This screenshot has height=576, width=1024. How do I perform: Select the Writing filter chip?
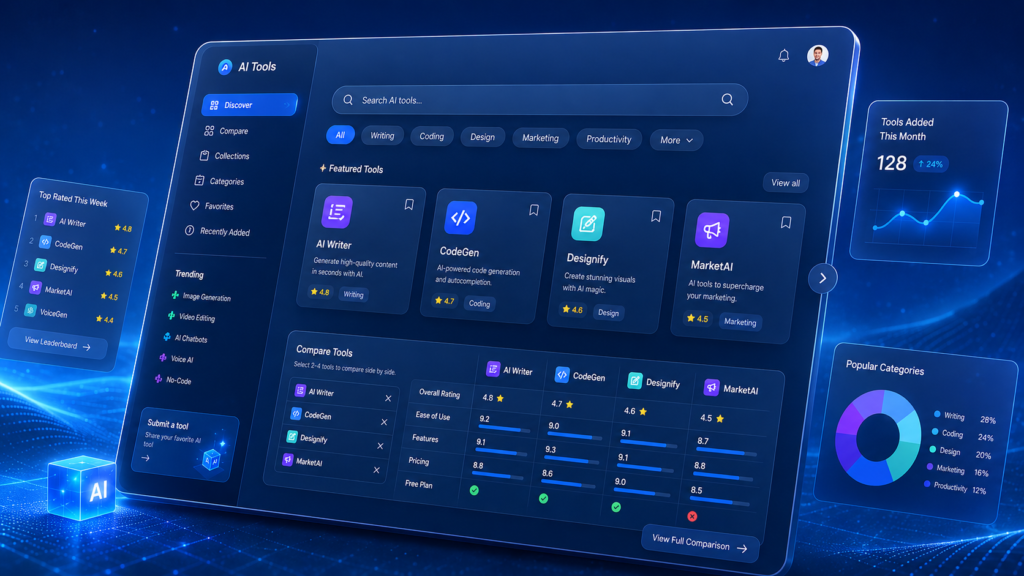coord(382,135)
